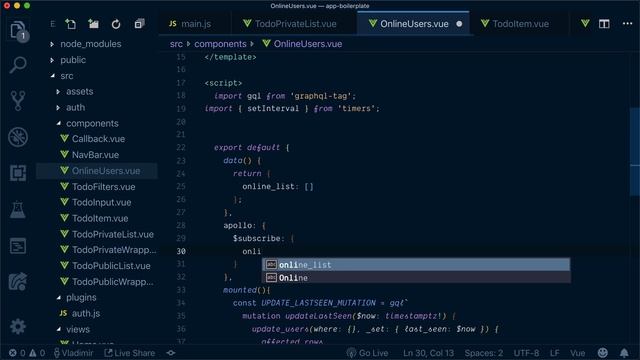The width and height of the screenshot is (640, 360).
Task: Split the editor to the right
Action: pyautogui.click(x=604, y=24)
